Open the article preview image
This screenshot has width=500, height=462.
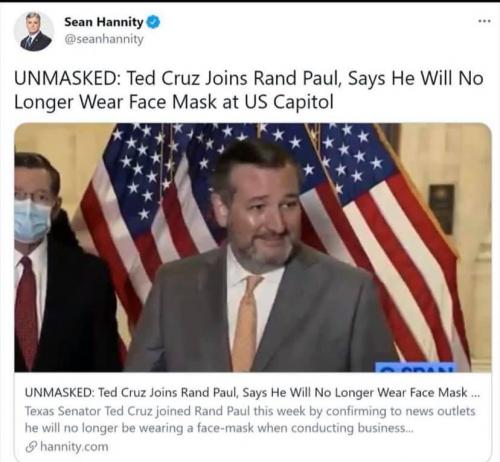(x=253, y=247)
